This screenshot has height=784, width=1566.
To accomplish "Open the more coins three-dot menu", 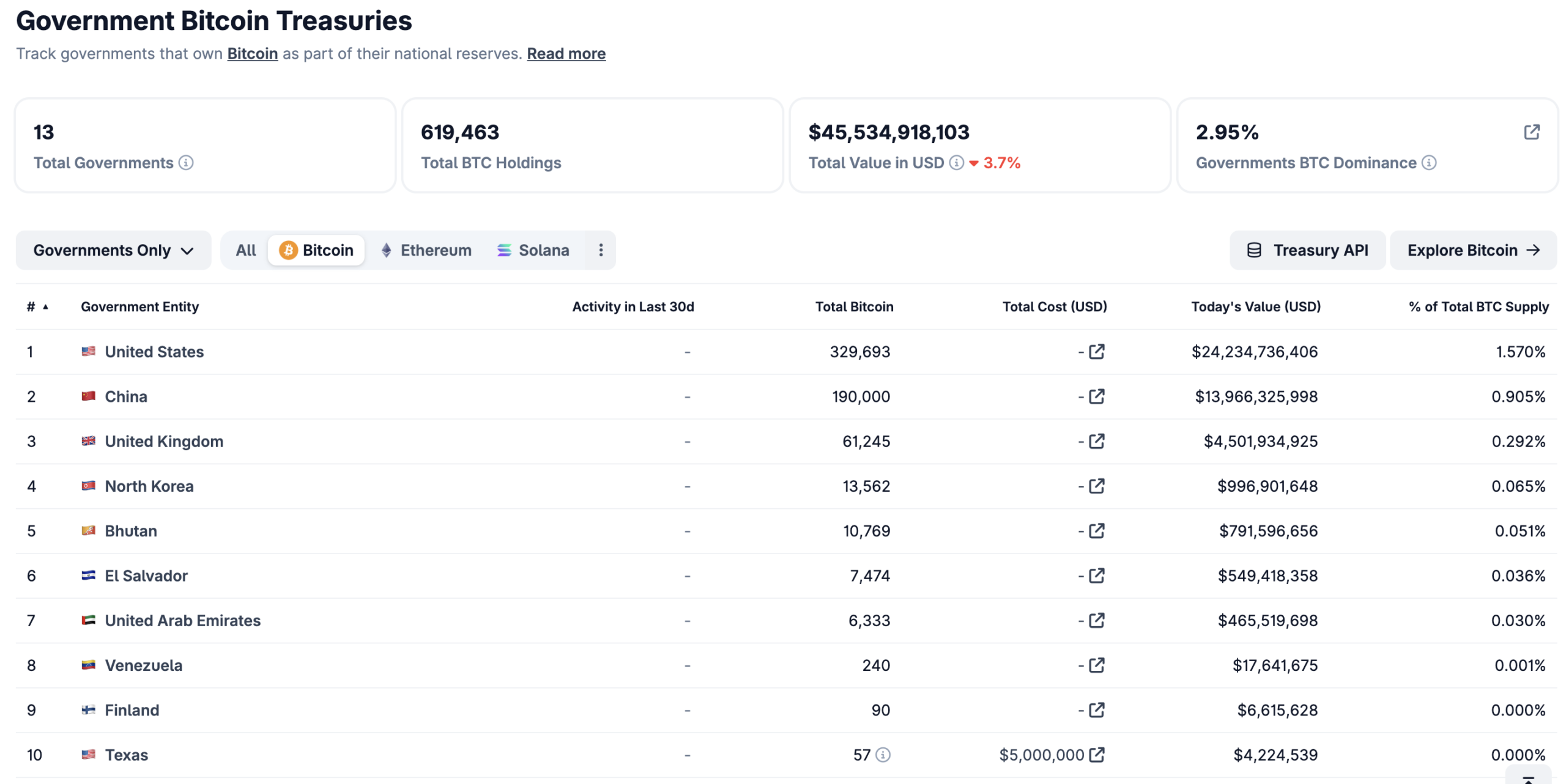I will [x=601, y=250].
